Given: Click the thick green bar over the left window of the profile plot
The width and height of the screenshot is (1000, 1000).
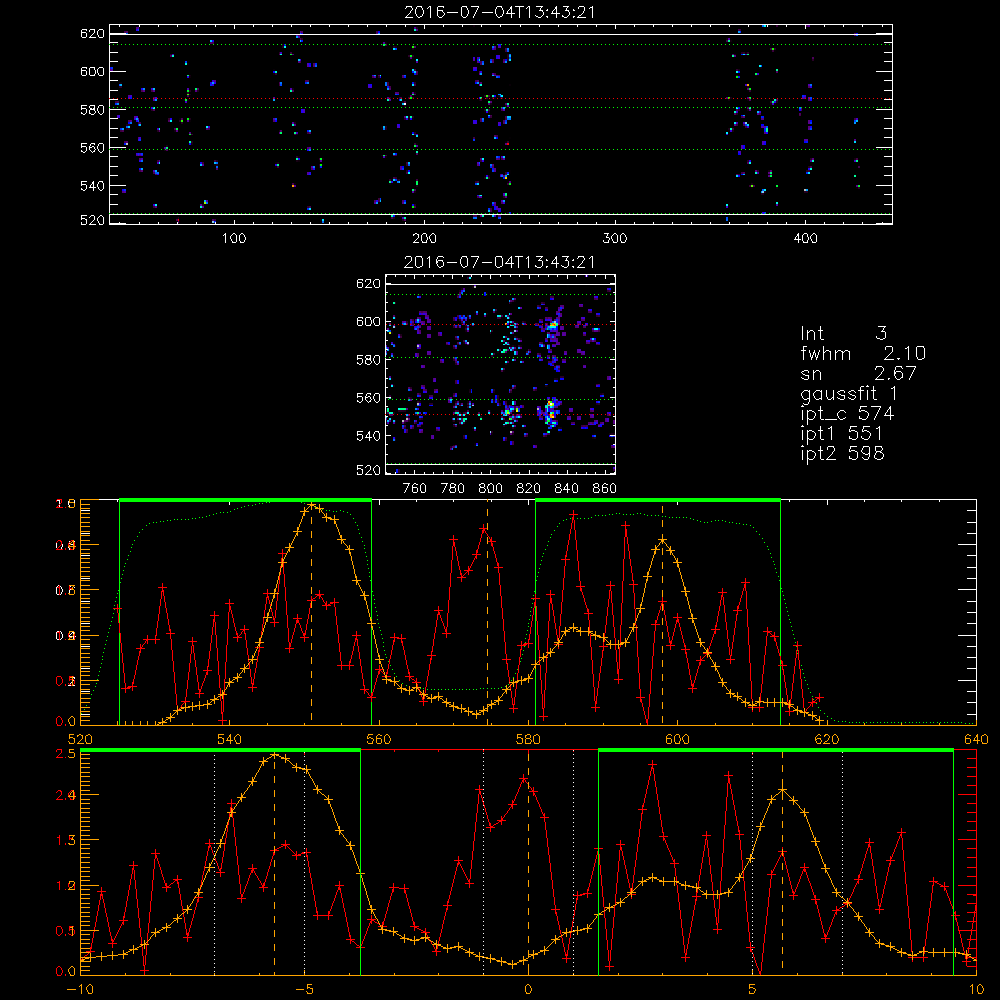Looking at the screenshot, I should [245, 500].
